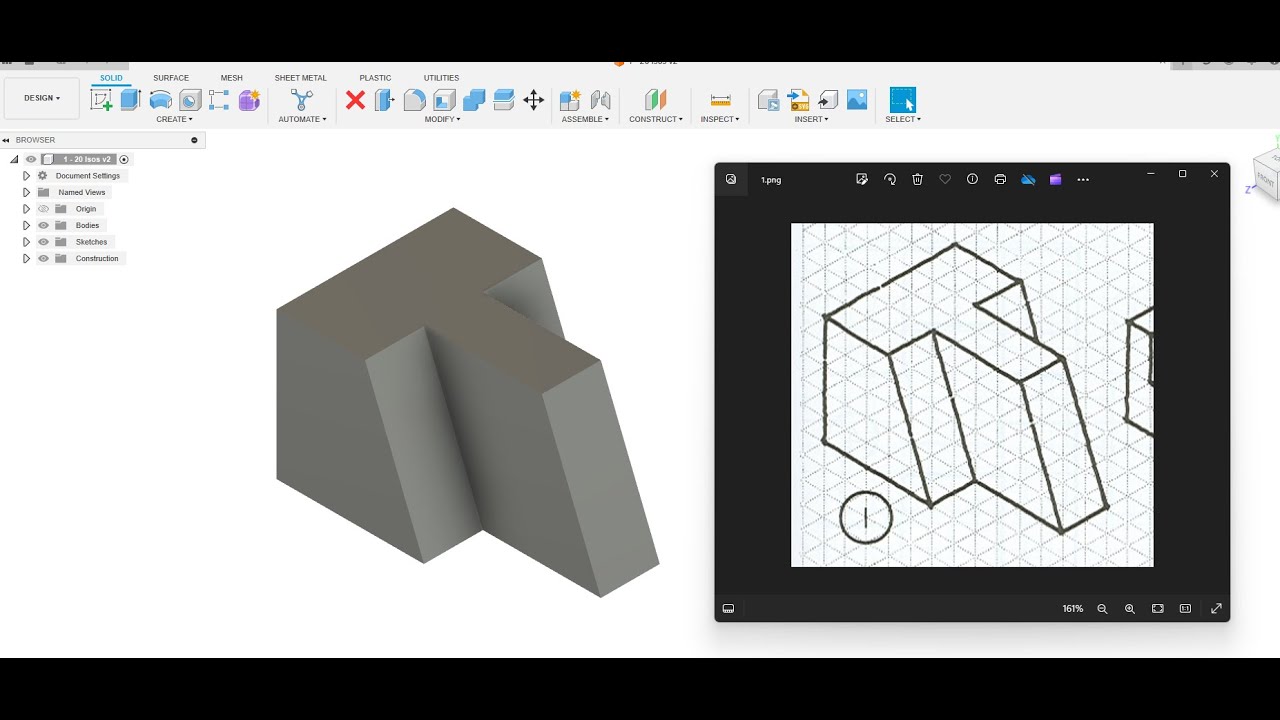This screenshot has height=720, width=1280.
Task: Open the Automate dropdown menu
Action: pos(302,119)
